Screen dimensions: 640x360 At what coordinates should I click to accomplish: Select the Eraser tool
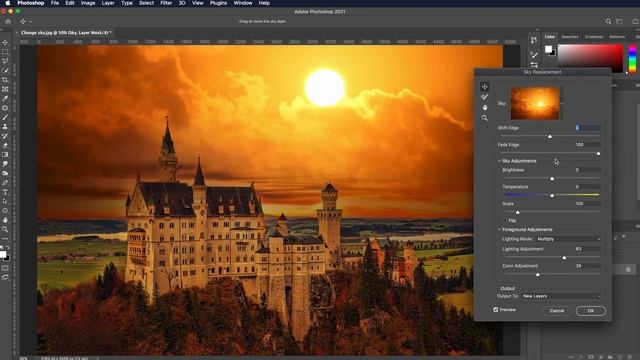pyautogui.click(x=5, y=145)
